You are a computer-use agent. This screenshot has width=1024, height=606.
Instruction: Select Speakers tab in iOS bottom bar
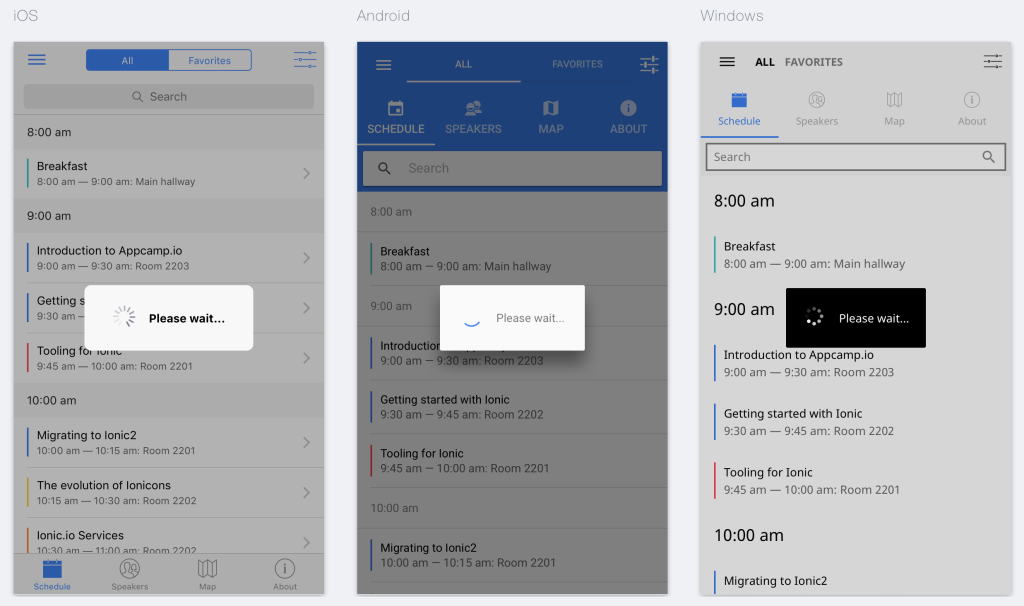pyautogui.click(x=129, y=575)
